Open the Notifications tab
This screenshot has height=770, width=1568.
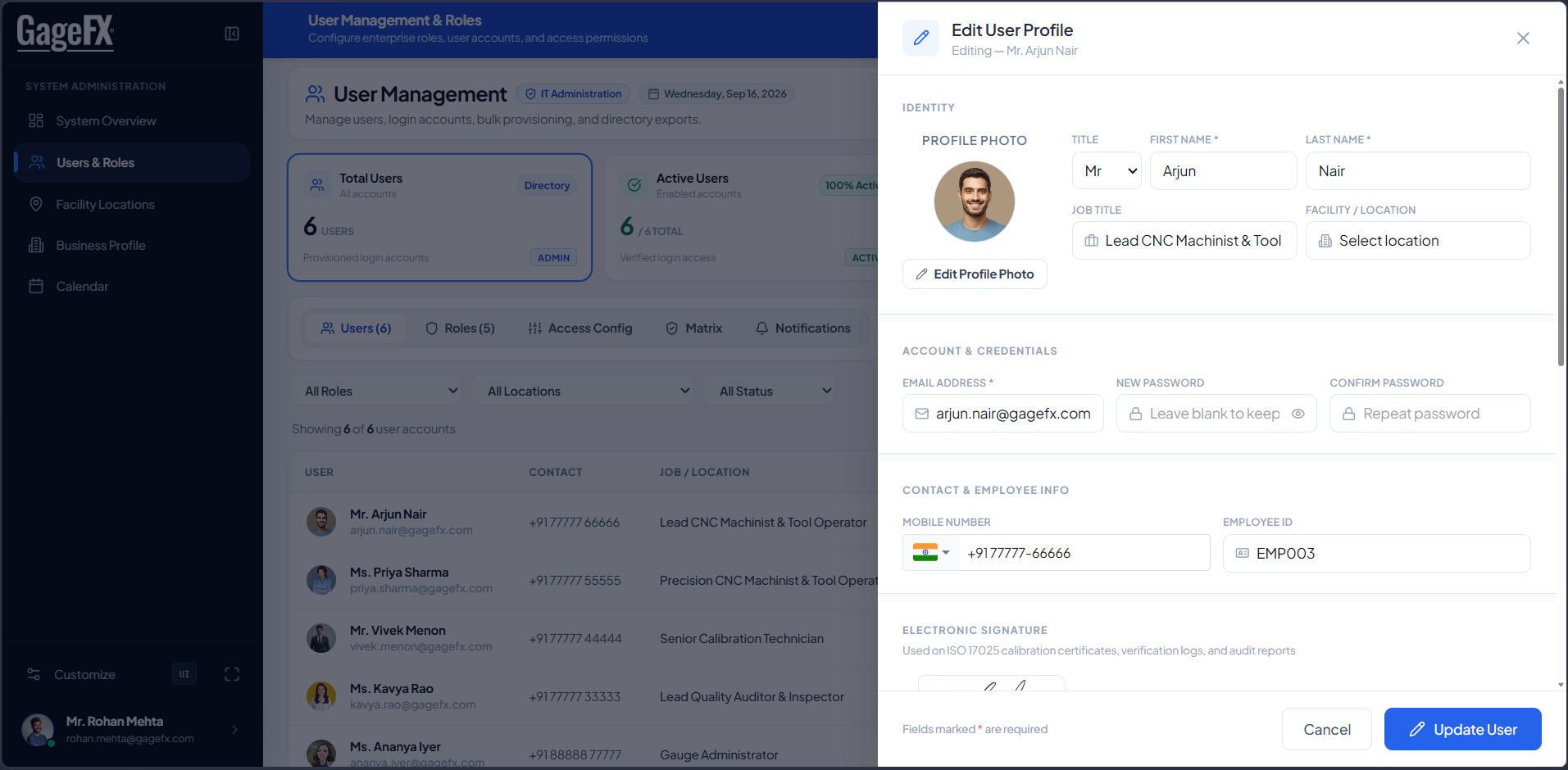pos(803,328)
